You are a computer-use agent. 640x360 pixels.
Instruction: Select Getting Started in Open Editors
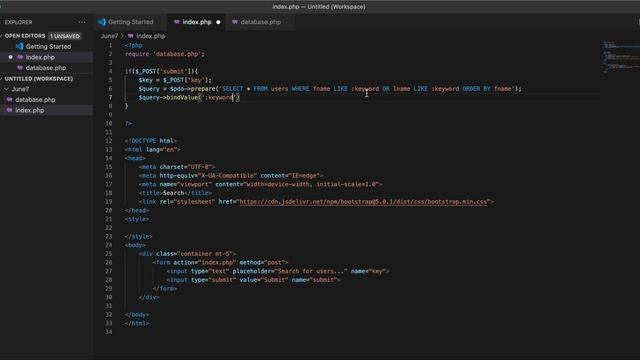pos(48,47)
